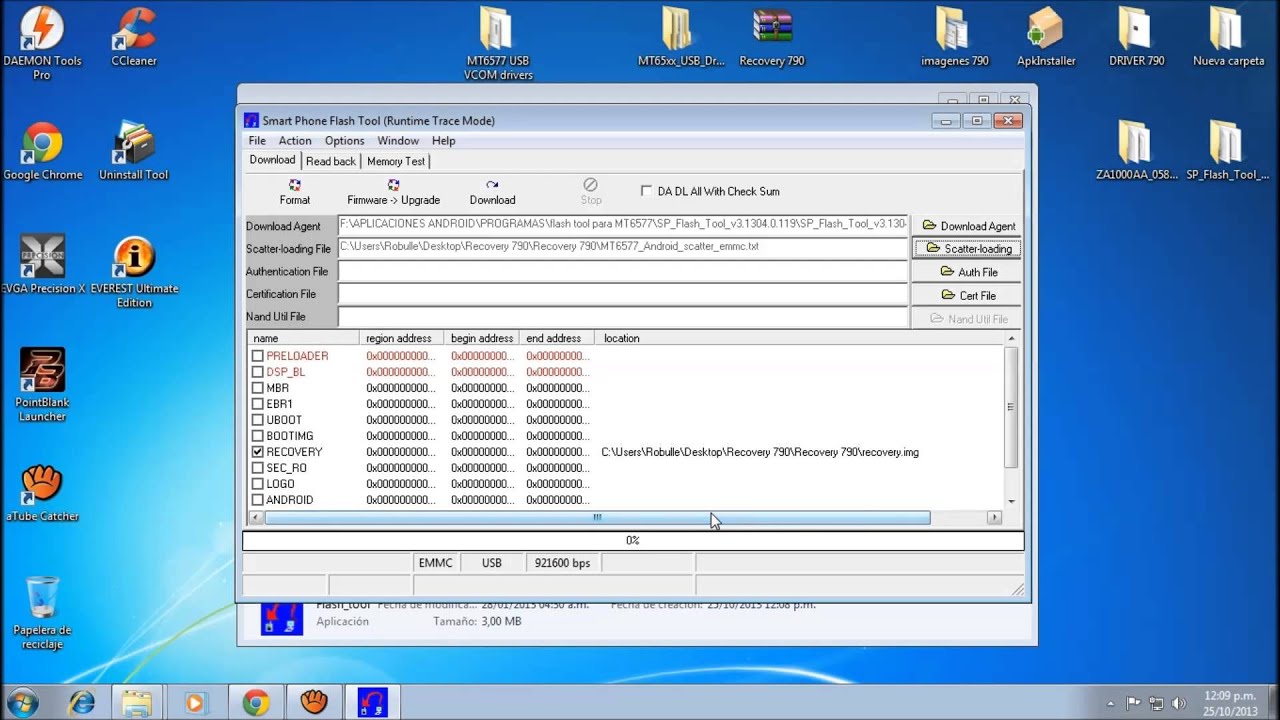The width and height of the screenshot is (1280, 720).
Task: Click the Scatter-loading button
Action: click(x=967, y=248)
